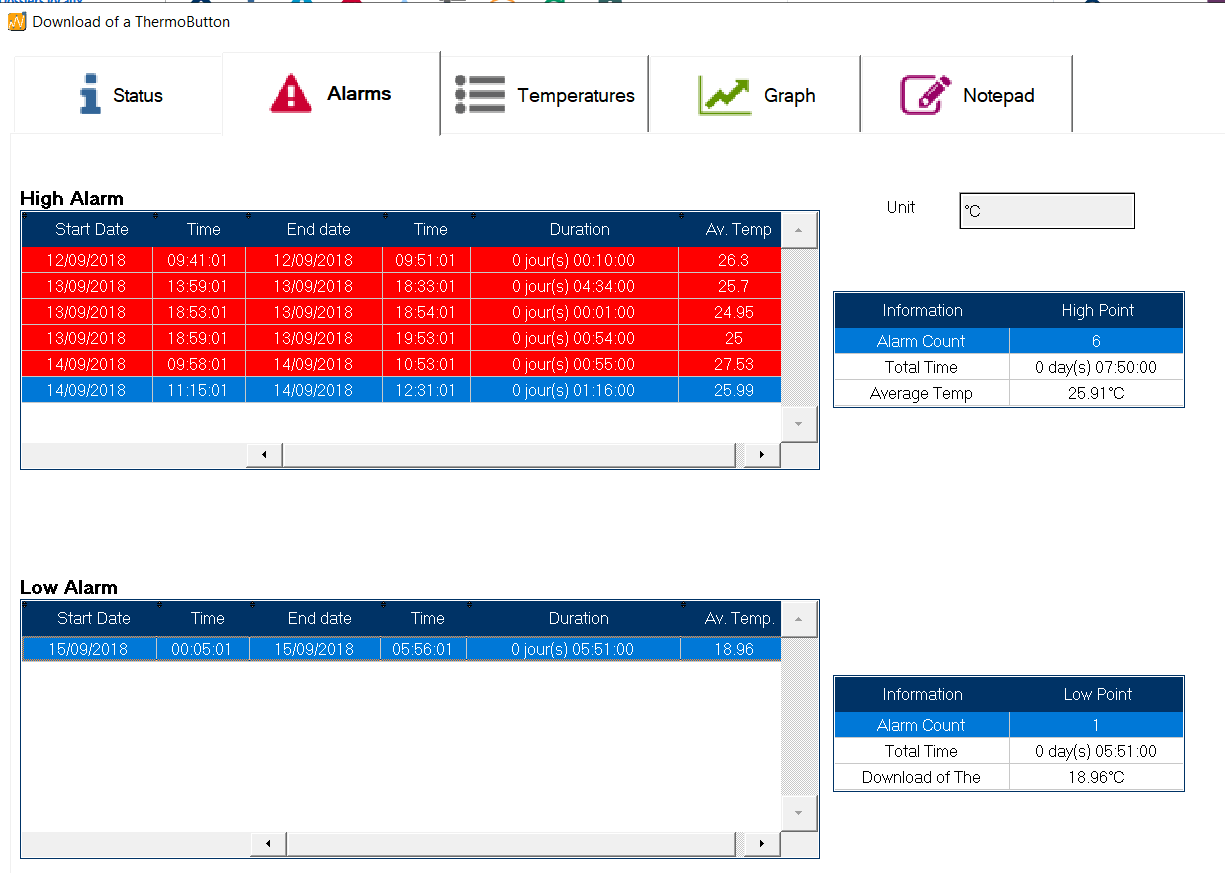Click the up arrow on High Alarm vertical scrollbar
The height and width of the screenshot is (873, 1225).
click(x=798, y=229)
